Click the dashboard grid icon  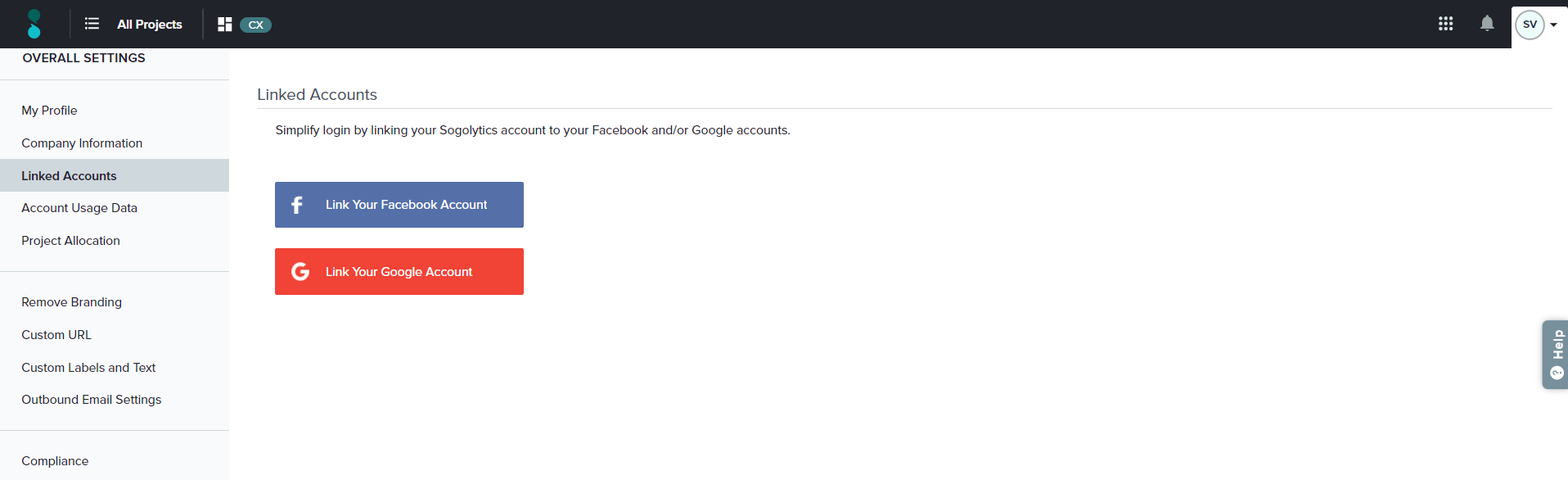click(224, 24)
